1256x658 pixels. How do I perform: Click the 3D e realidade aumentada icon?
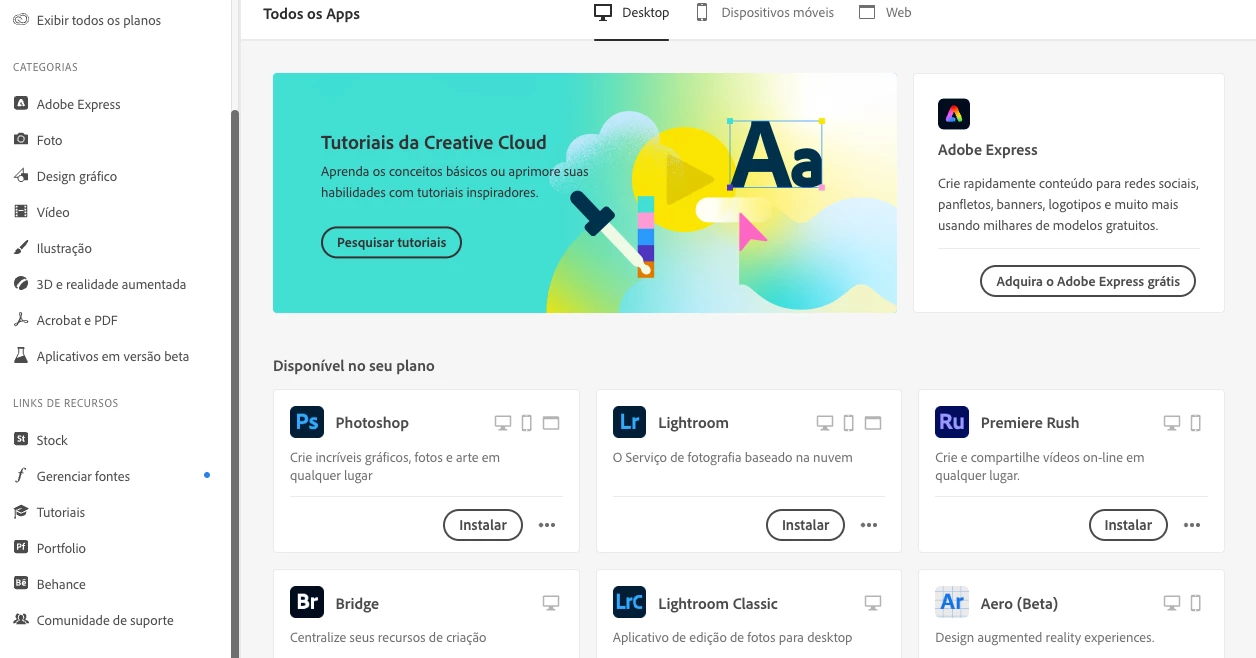pos(20,284)
